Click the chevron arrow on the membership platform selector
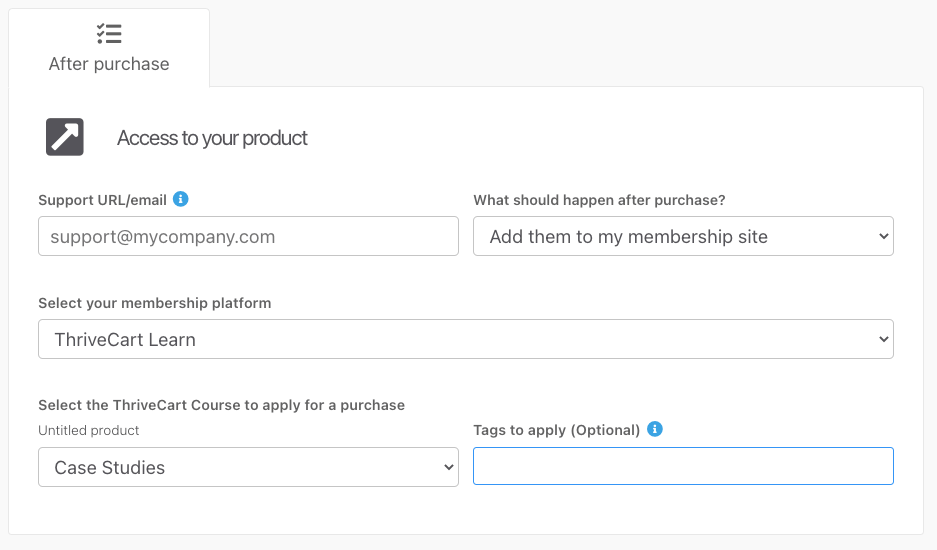Viewport: 937px width, 550px height. point(884,339)
